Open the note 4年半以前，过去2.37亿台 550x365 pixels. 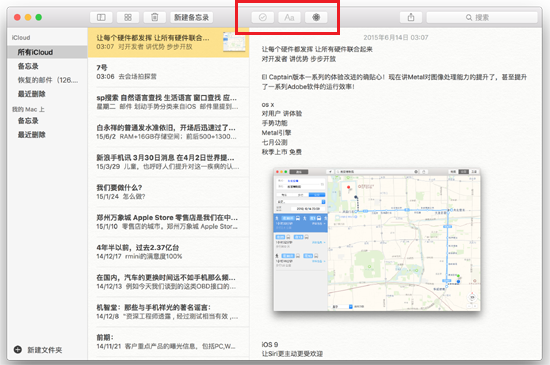click(x=168, y=252)
